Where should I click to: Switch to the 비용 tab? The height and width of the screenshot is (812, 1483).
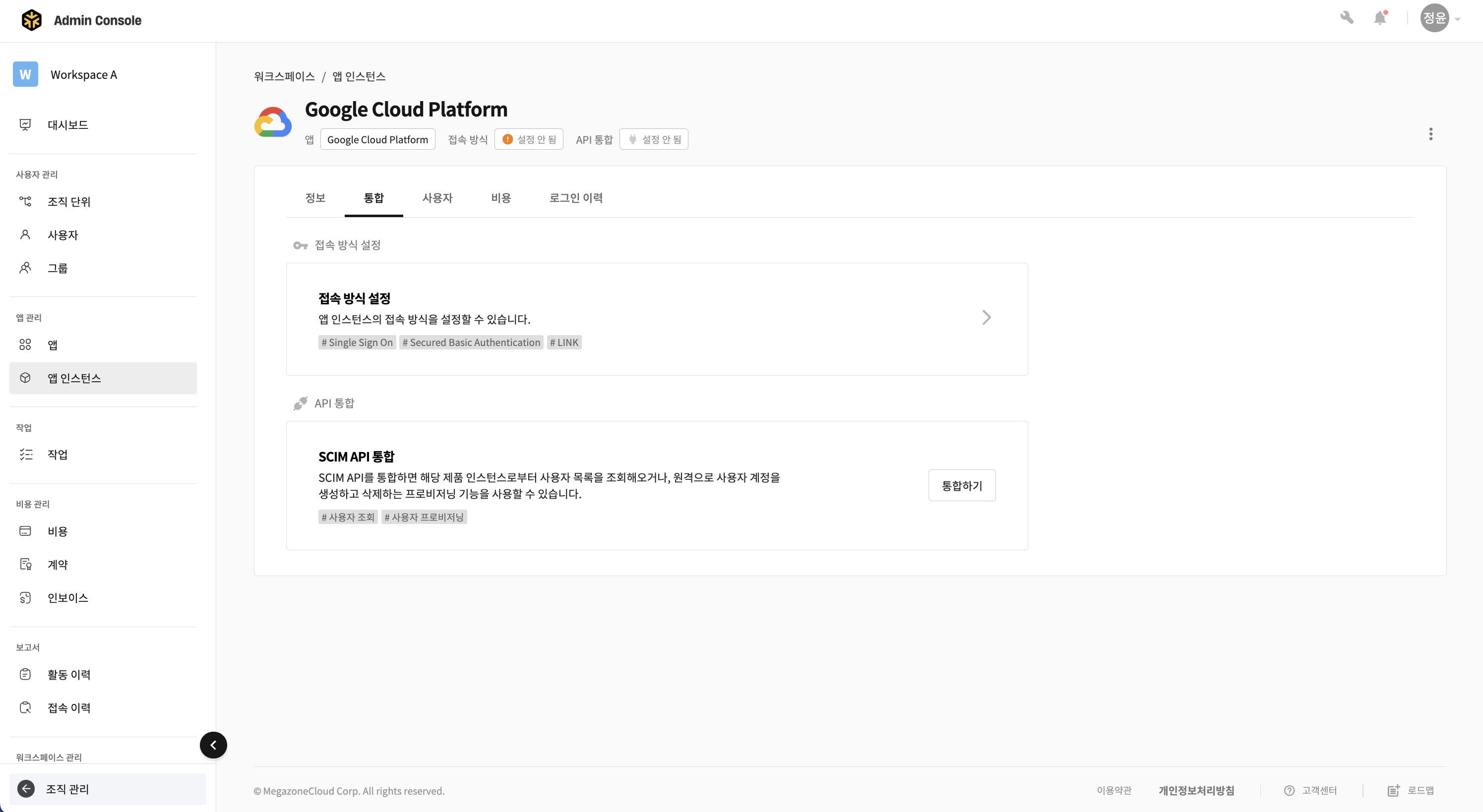tap(501, 198)
